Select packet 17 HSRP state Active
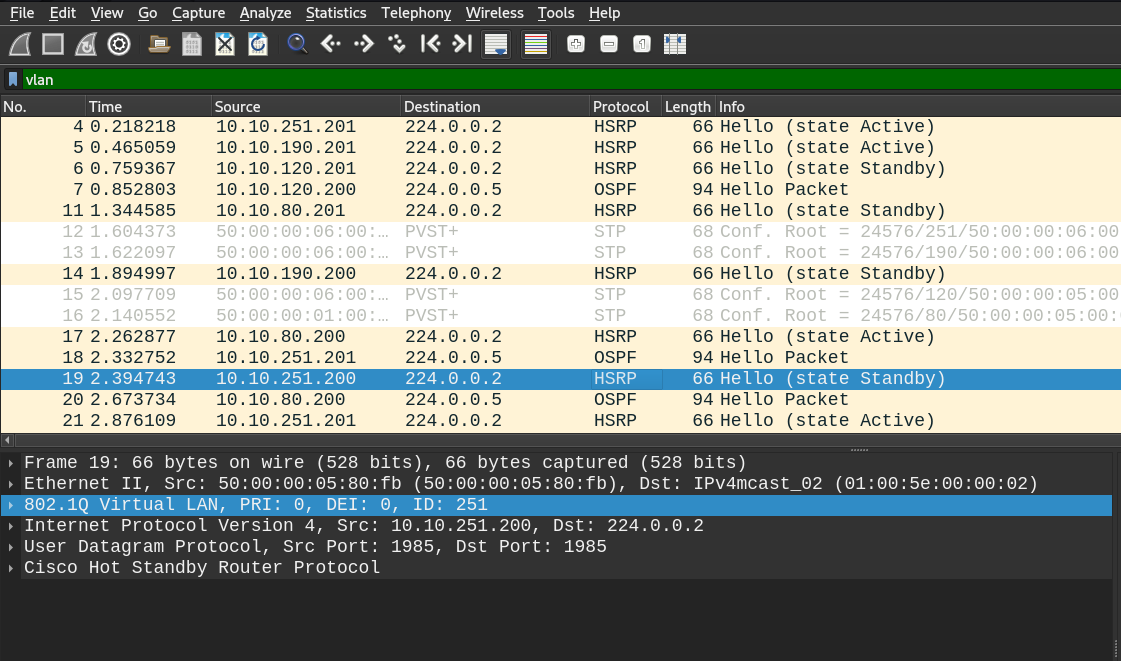The height and width of the screenshot is (661, 1121). (x=560, y=337)
